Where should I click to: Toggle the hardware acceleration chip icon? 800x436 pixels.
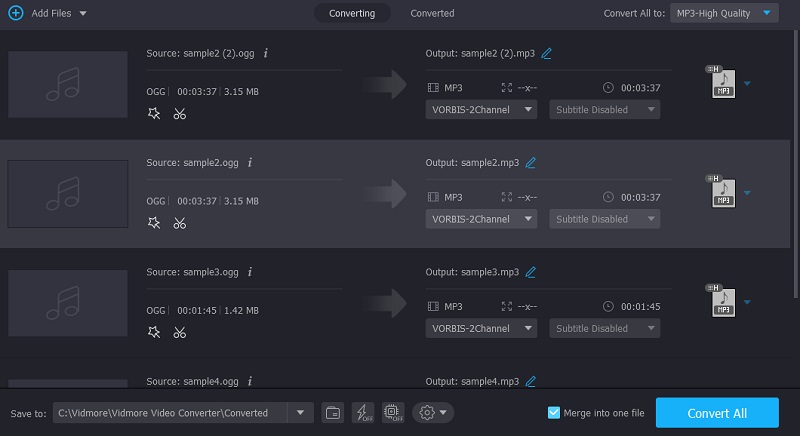coord(392,412)
